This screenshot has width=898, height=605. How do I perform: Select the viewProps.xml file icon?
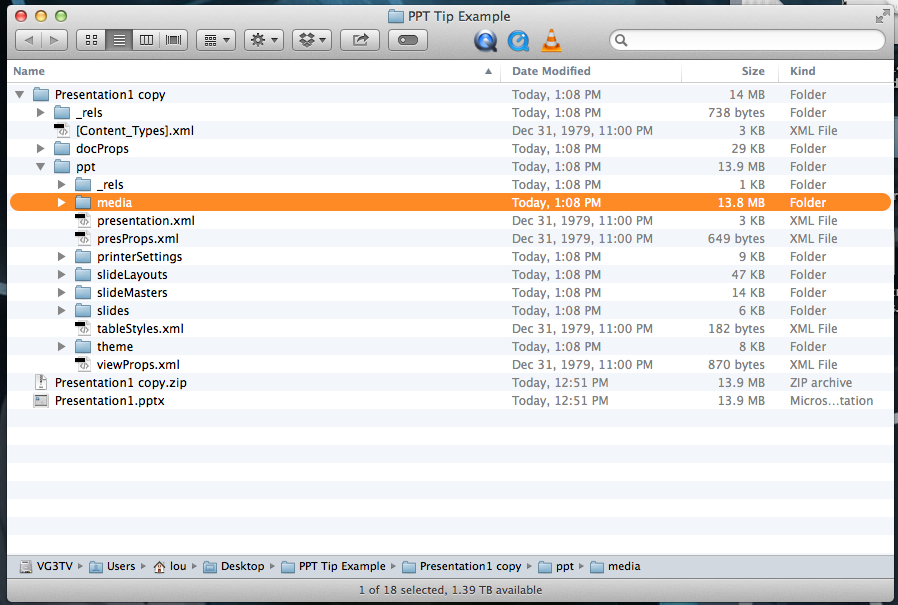[x=83, y=364]
